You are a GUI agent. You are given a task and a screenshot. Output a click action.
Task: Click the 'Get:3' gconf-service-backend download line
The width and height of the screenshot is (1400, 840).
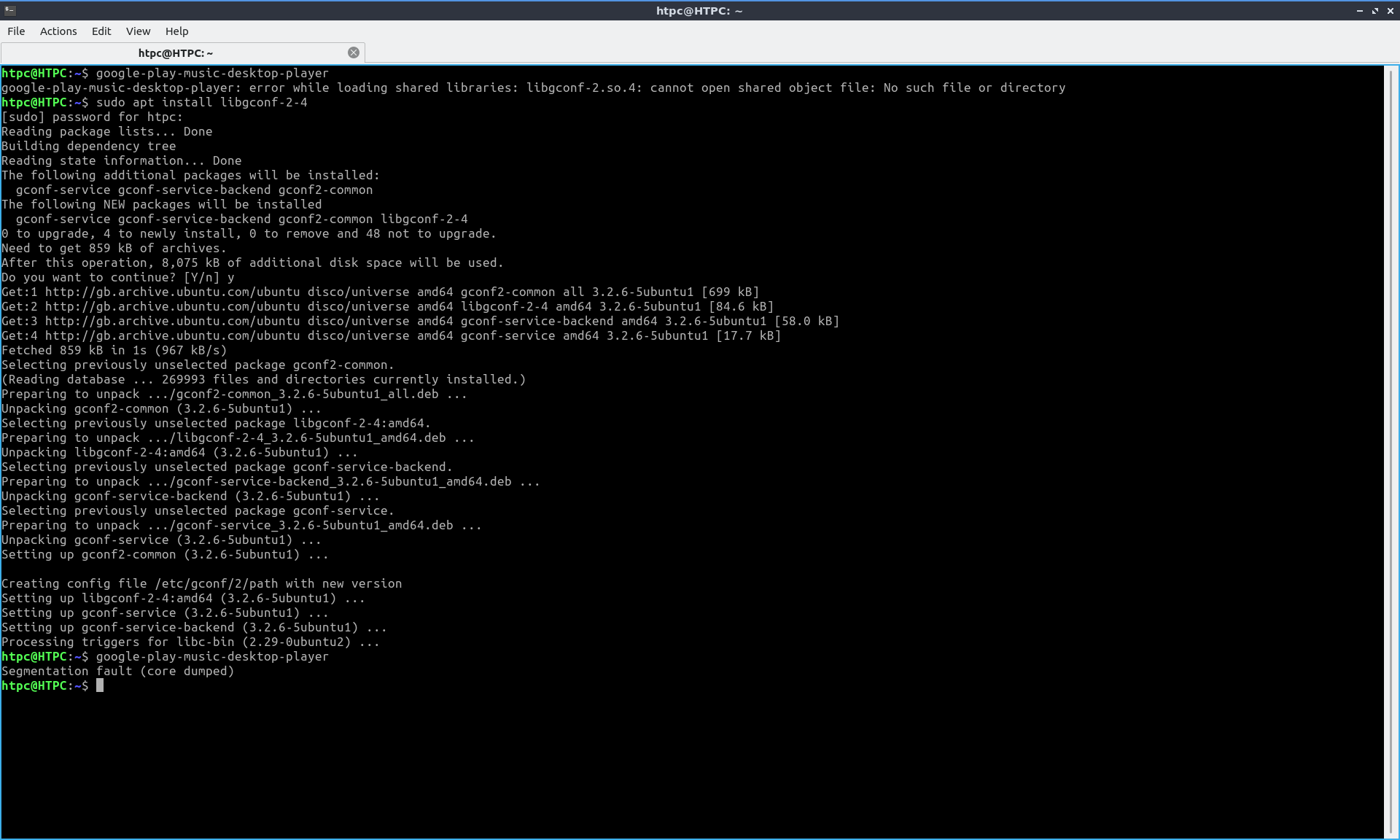click(421, 321)
